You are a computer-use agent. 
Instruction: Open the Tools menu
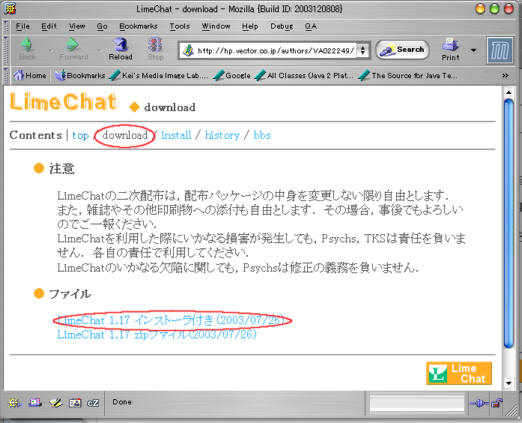coord(179,26)
